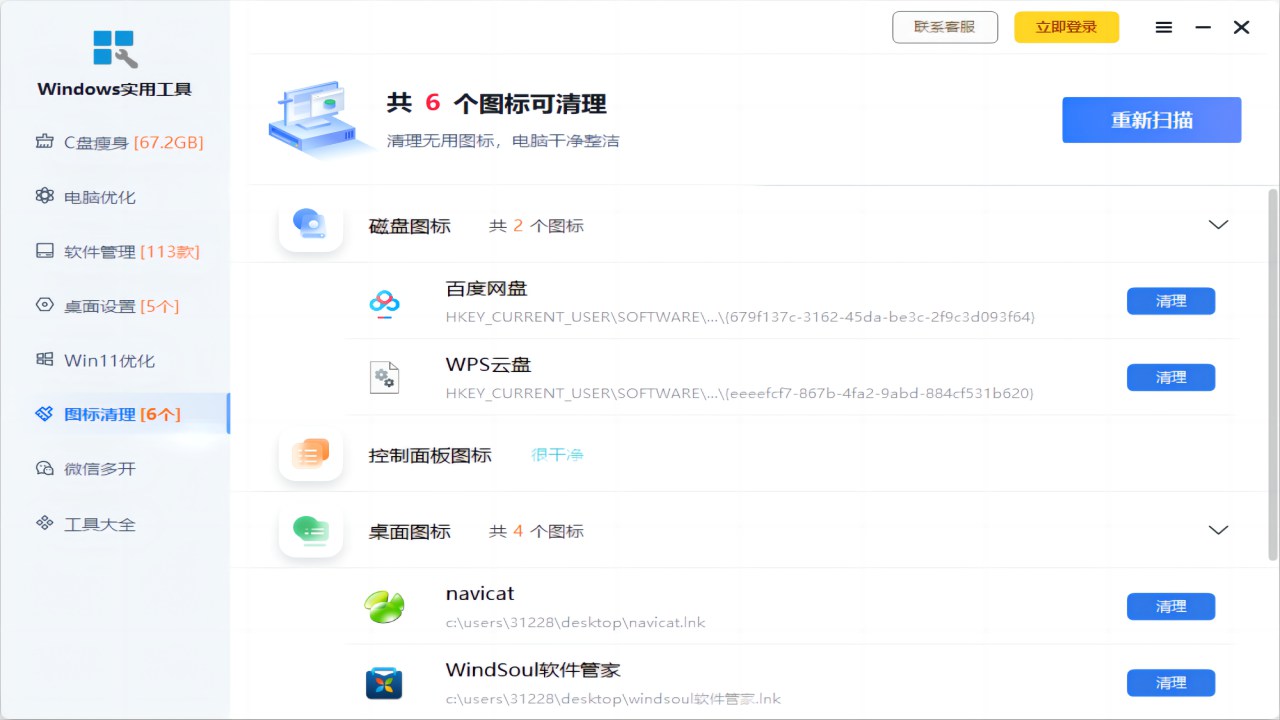Screen dimensions: 1280x720
Task: Click the 控制面板图标 category icon
Action: pyautogui.click(x=310, y=455)
